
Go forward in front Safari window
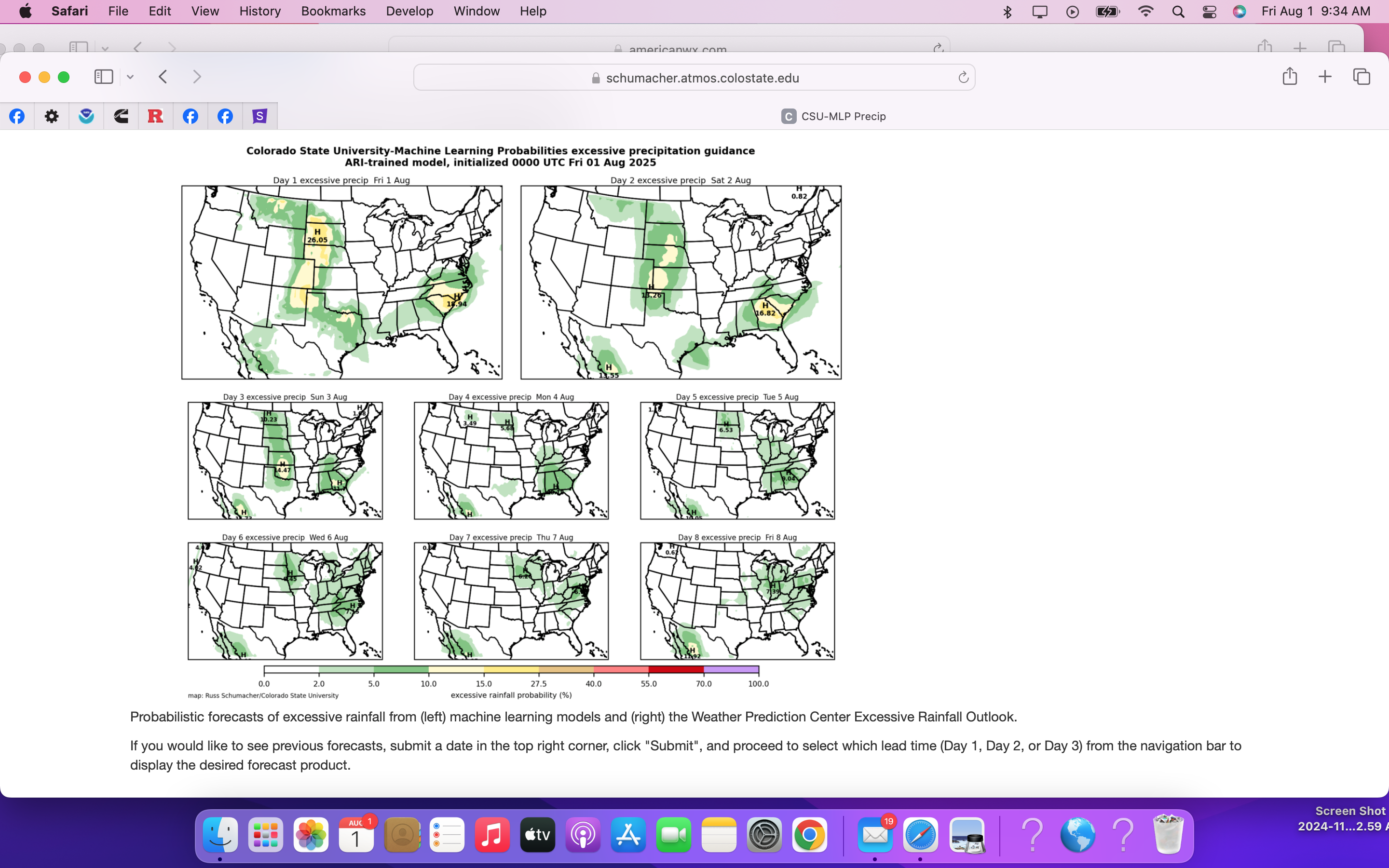tap(197, 77)
